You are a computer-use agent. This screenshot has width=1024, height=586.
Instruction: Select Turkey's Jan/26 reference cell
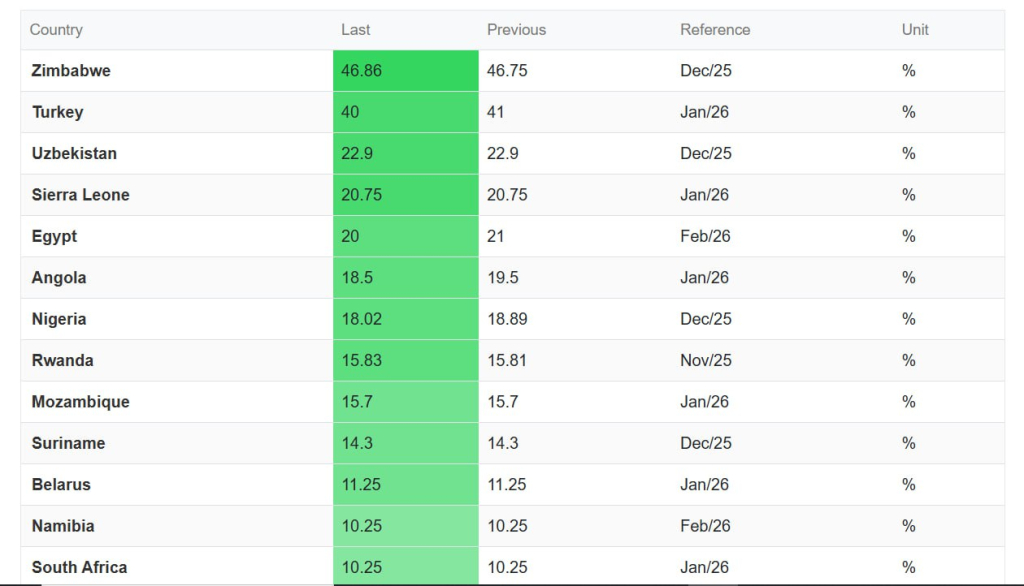pyautogui.click(x=705, y=112)
